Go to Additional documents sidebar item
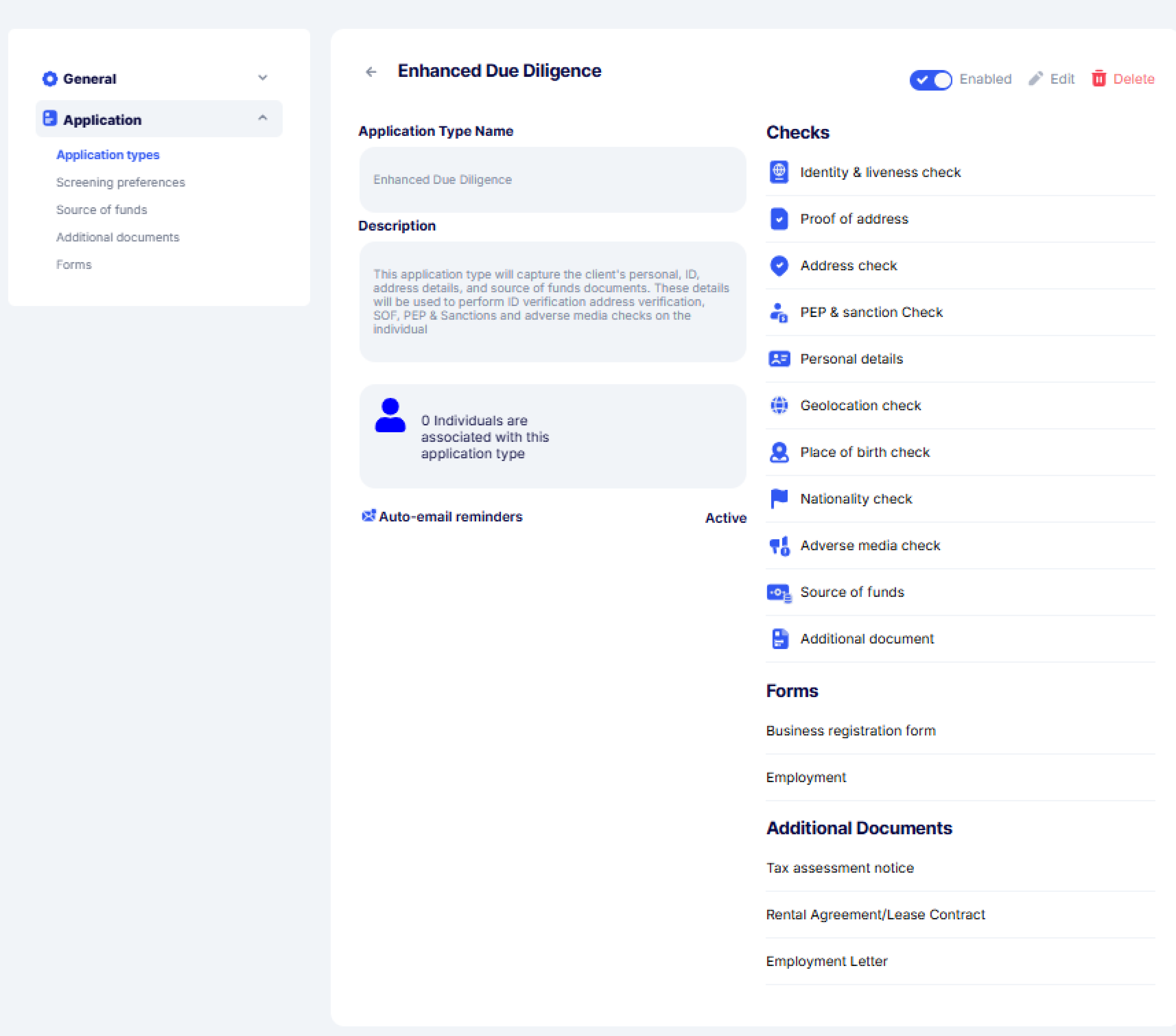1176x1036 pixels. (x=118, y=237)
